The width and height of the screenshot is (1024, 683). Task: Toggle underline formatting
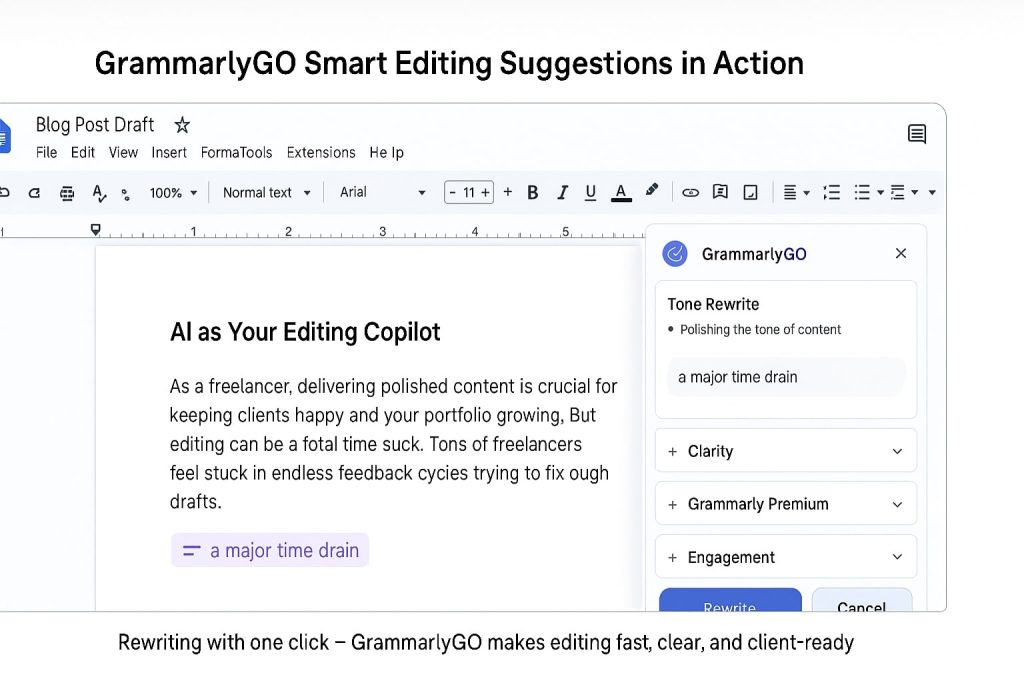click(x=590, y=193)
